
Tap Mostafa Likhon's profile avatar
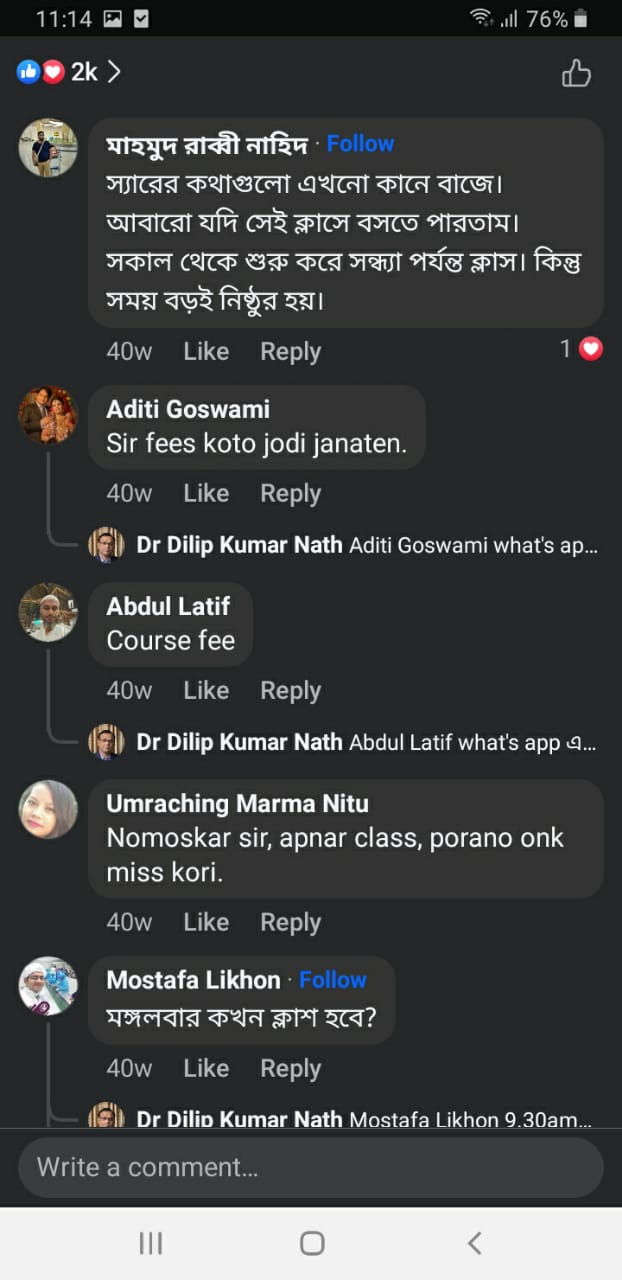47,986
